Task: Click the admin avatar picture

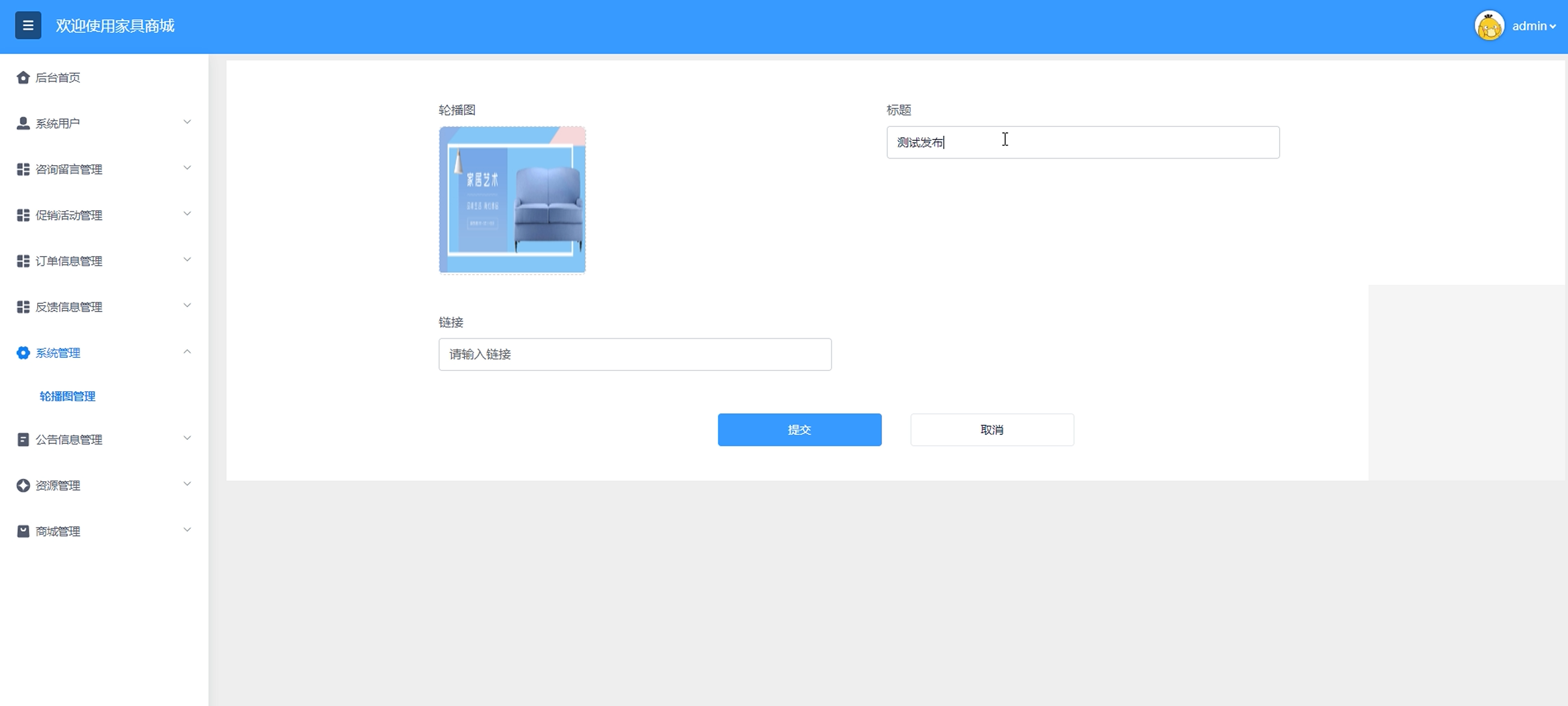Action: click(x=1489, y=26)
